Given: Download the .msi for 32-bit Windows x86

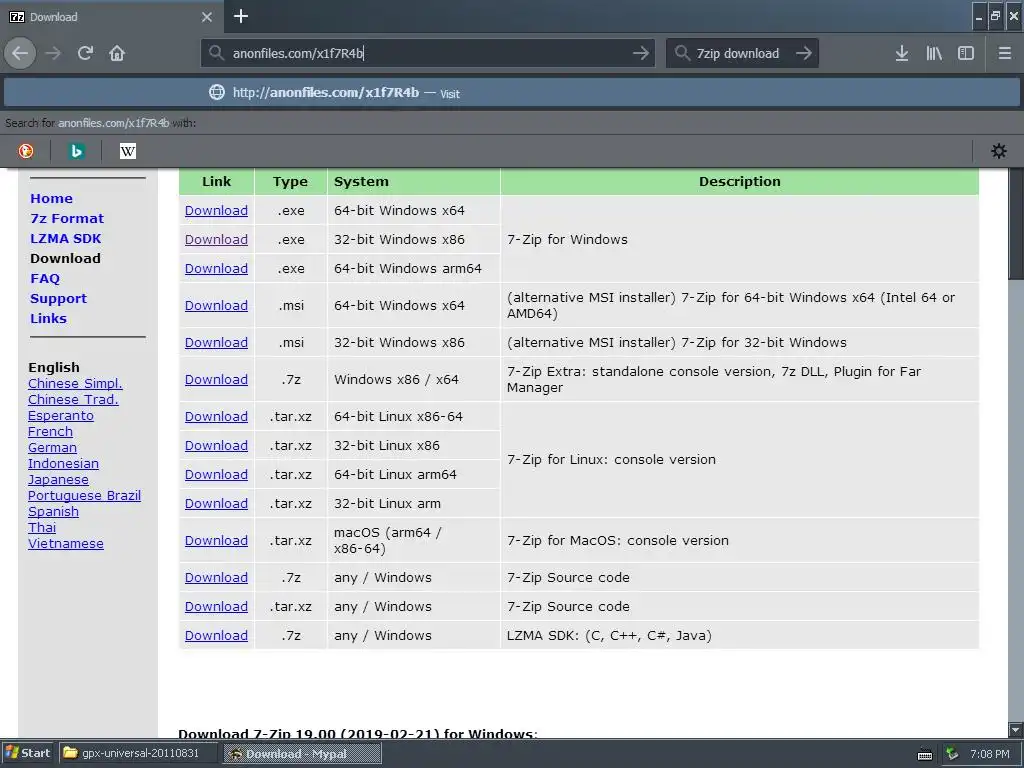Looking at the screenshot, I should click(x=216, y=343).
